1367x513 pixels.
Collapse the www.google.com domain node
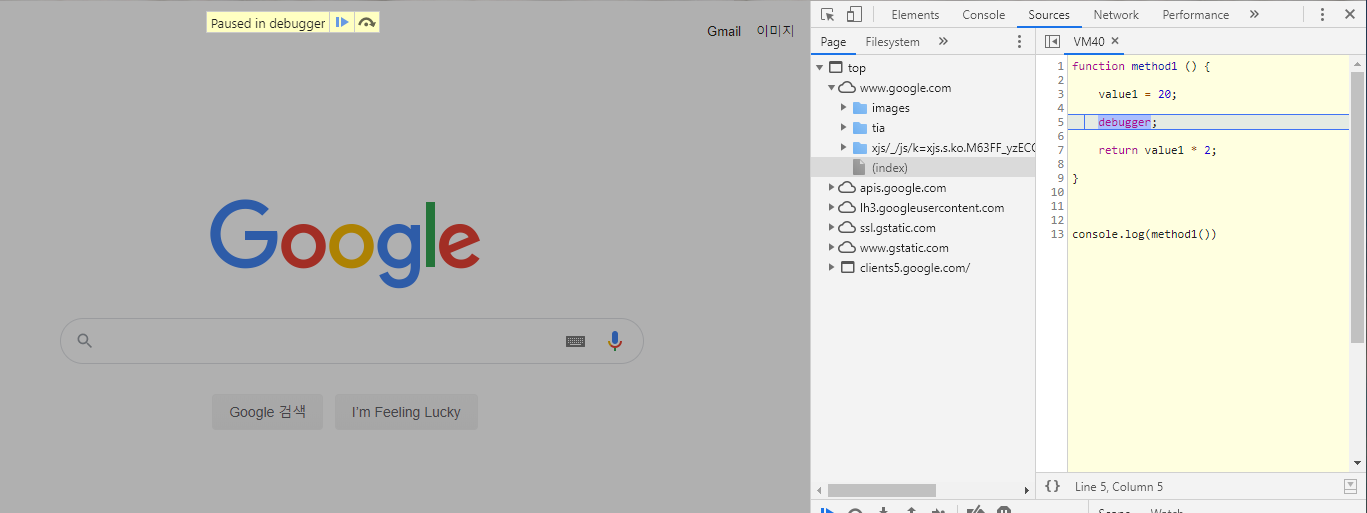(x=831, y=88)
